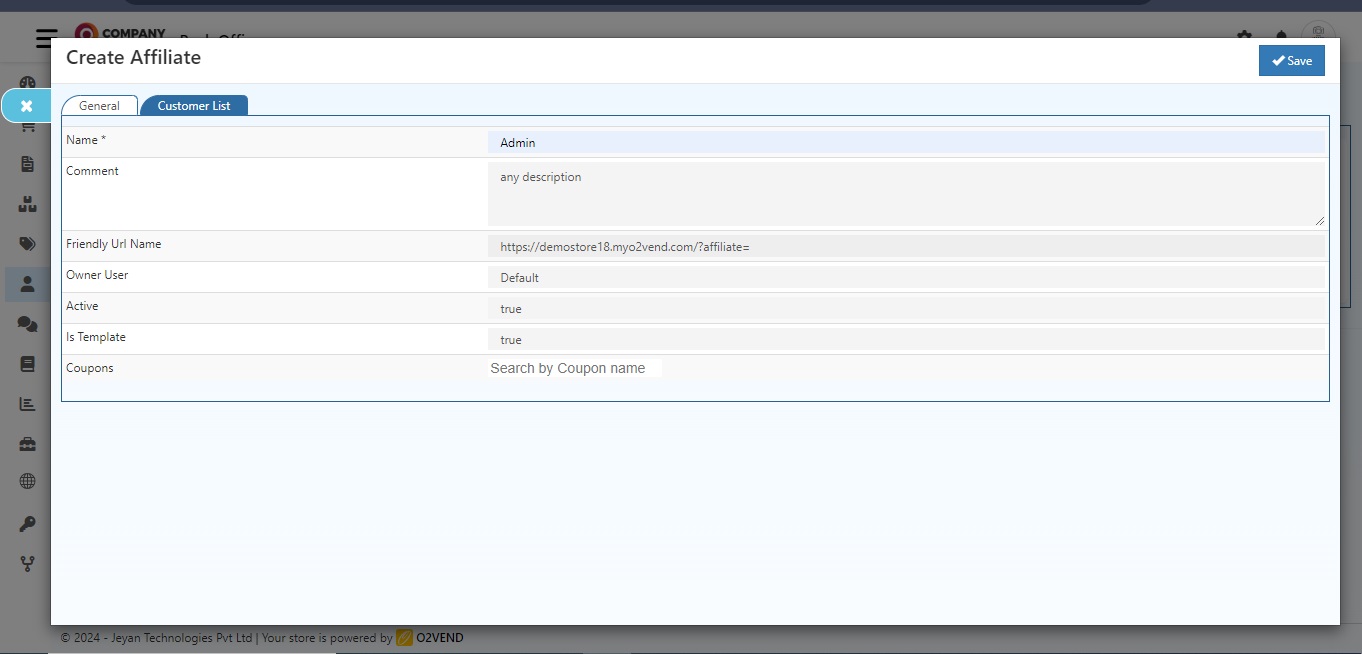Open the O2VEND link in footer
Screen dimensions: 1362x654
pos(438,637)
